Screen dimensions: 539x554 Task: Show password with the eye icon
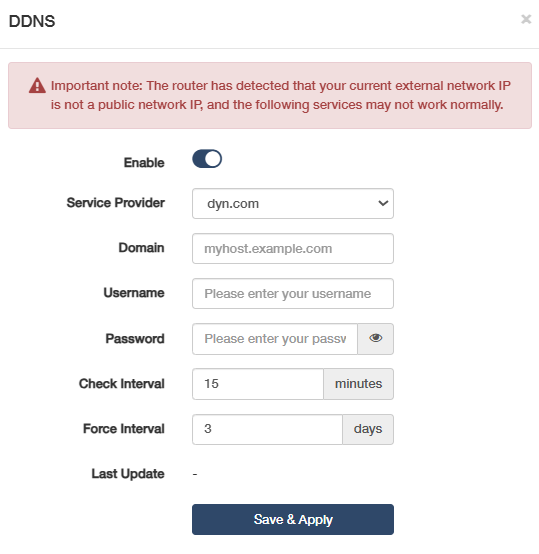point(375,338)
